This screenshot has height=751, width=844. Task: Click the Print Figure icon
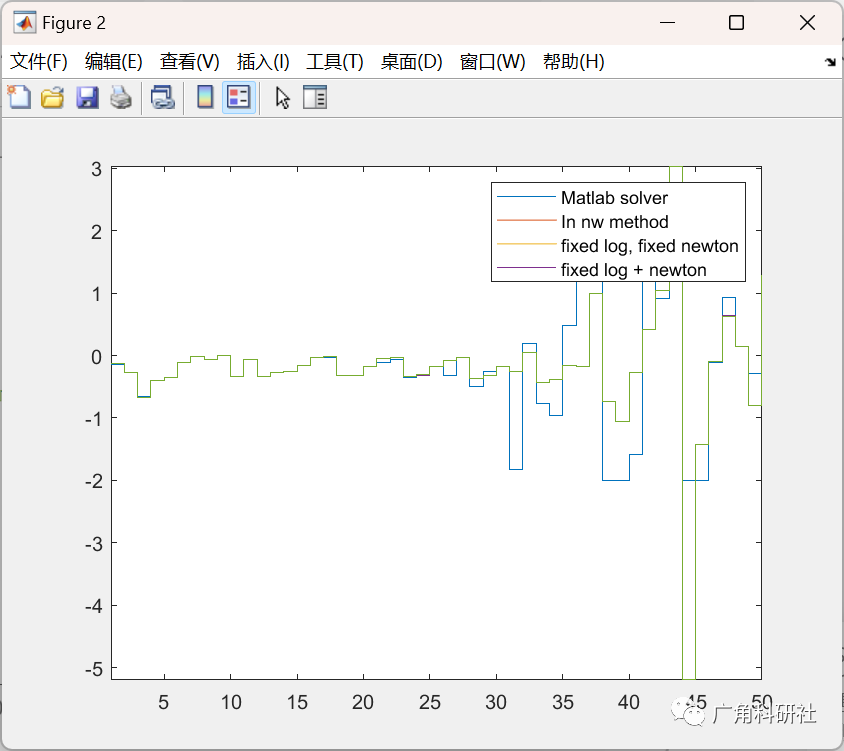[x=121, y=97]
